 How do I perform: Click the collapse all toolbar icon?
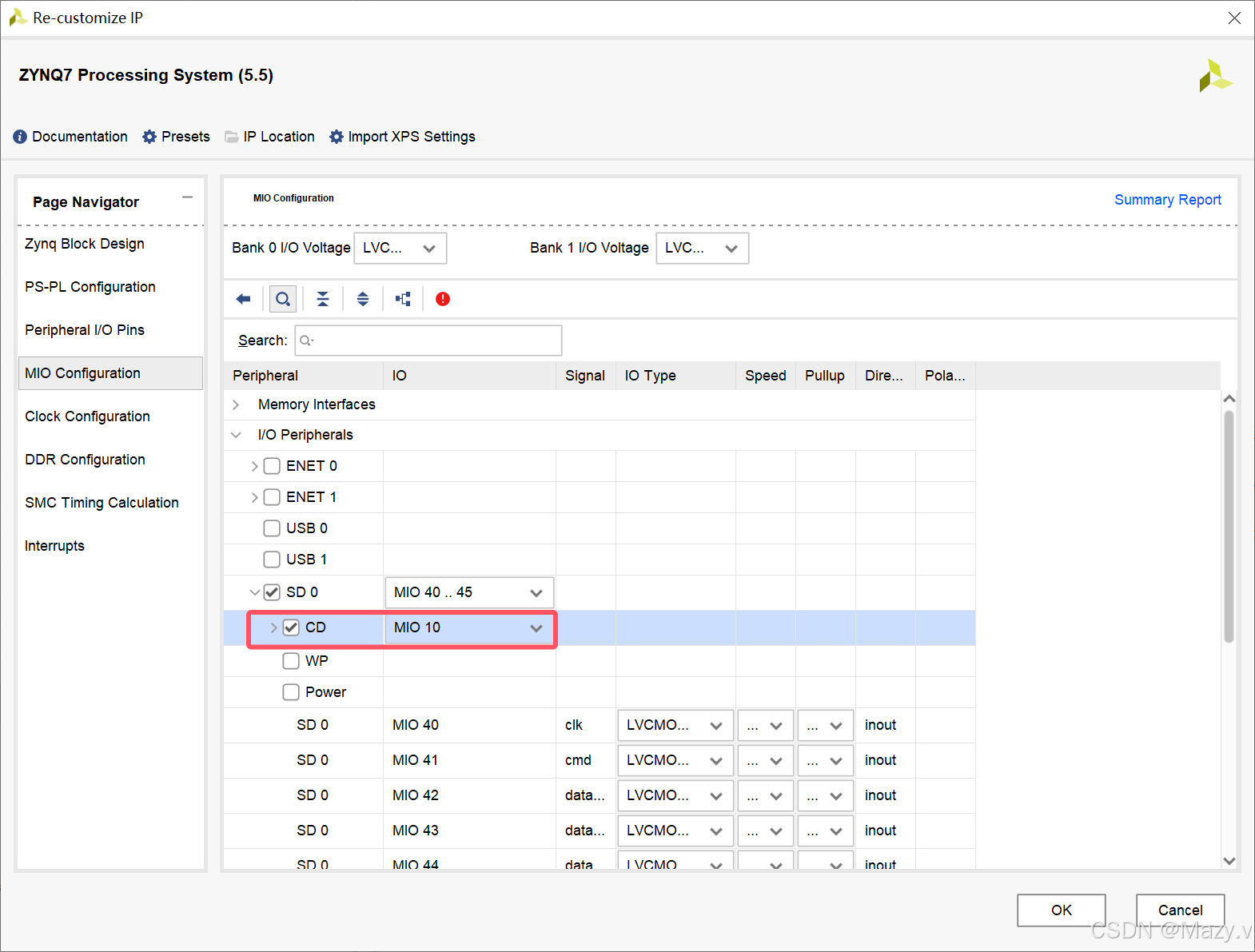coord(323,299)
